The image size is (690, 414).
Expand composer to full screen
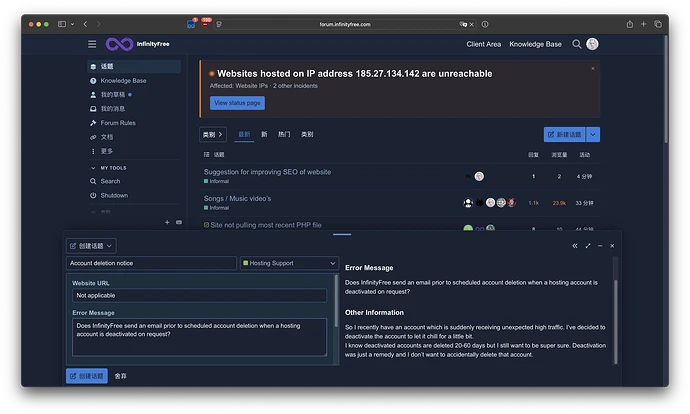[x=588, y=246]
